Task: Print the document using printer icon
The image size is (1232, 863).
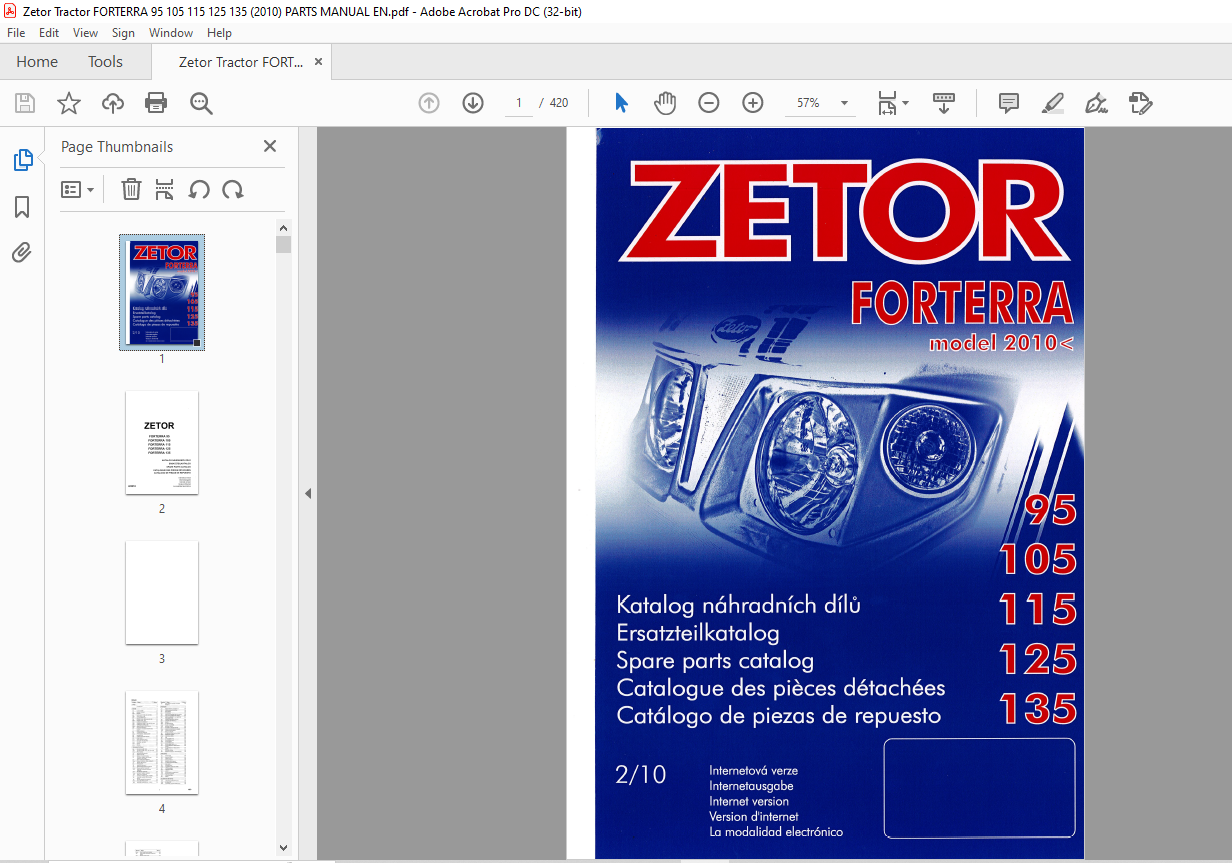Action: 156,103
